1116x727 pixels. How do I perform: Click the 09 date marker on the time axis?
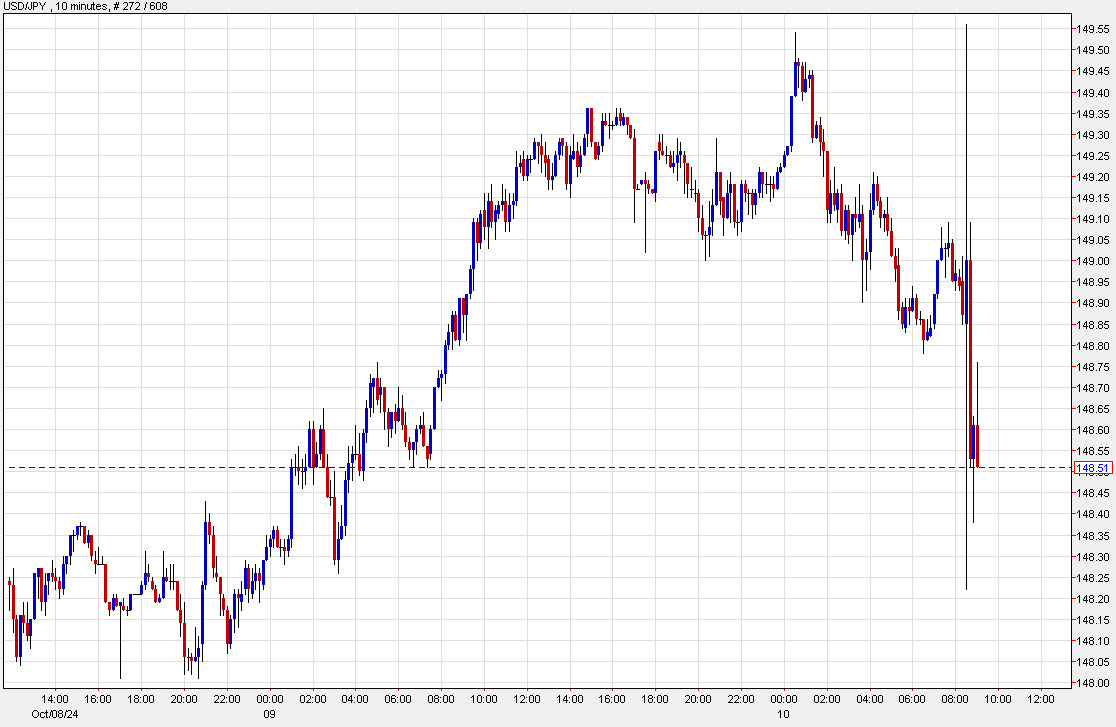click(270, 715)
